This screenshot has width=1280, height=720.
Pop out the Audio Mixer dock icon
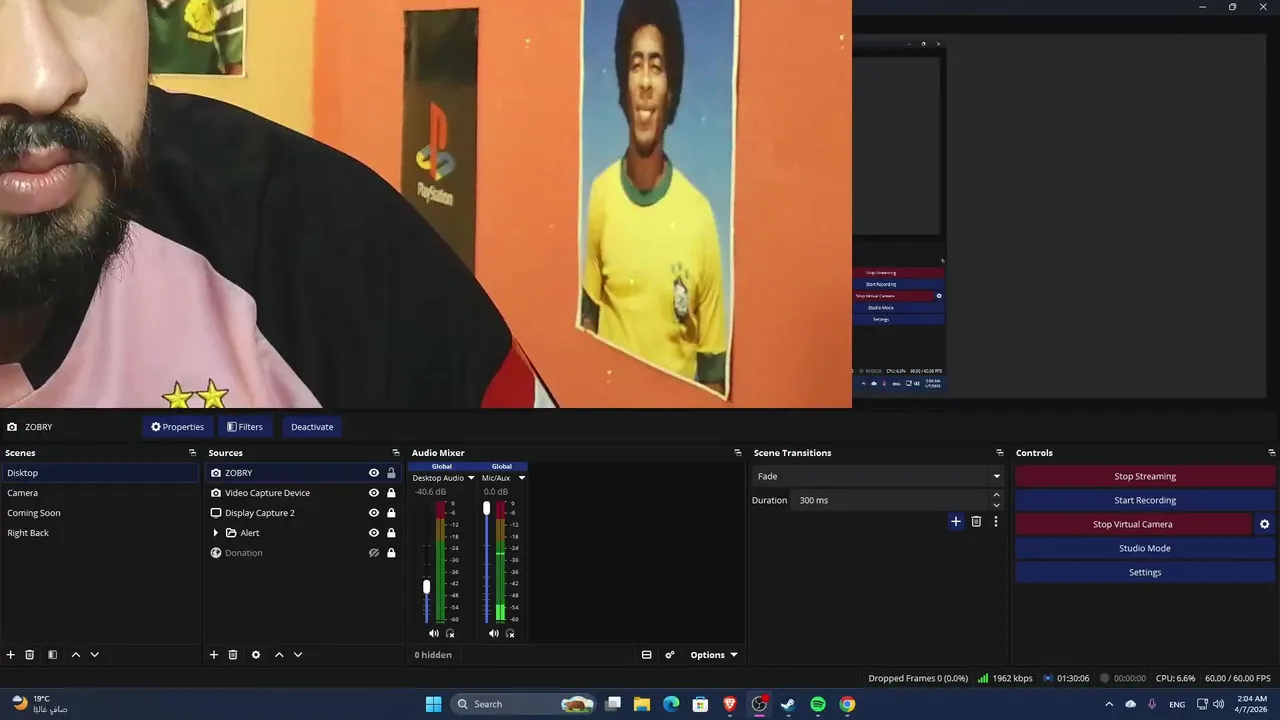coord(738,453)
